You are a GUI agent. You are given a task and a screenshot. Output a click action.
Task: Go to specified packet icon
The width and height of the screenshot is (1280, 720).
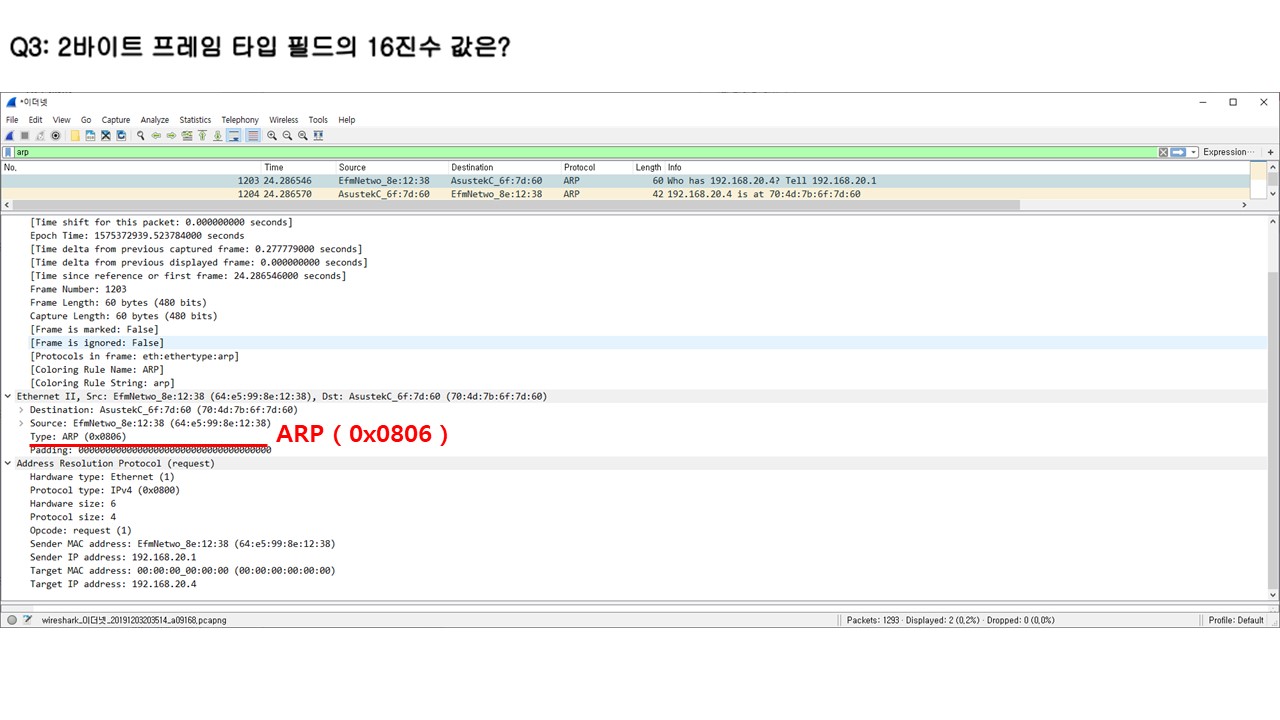[187, 135]
